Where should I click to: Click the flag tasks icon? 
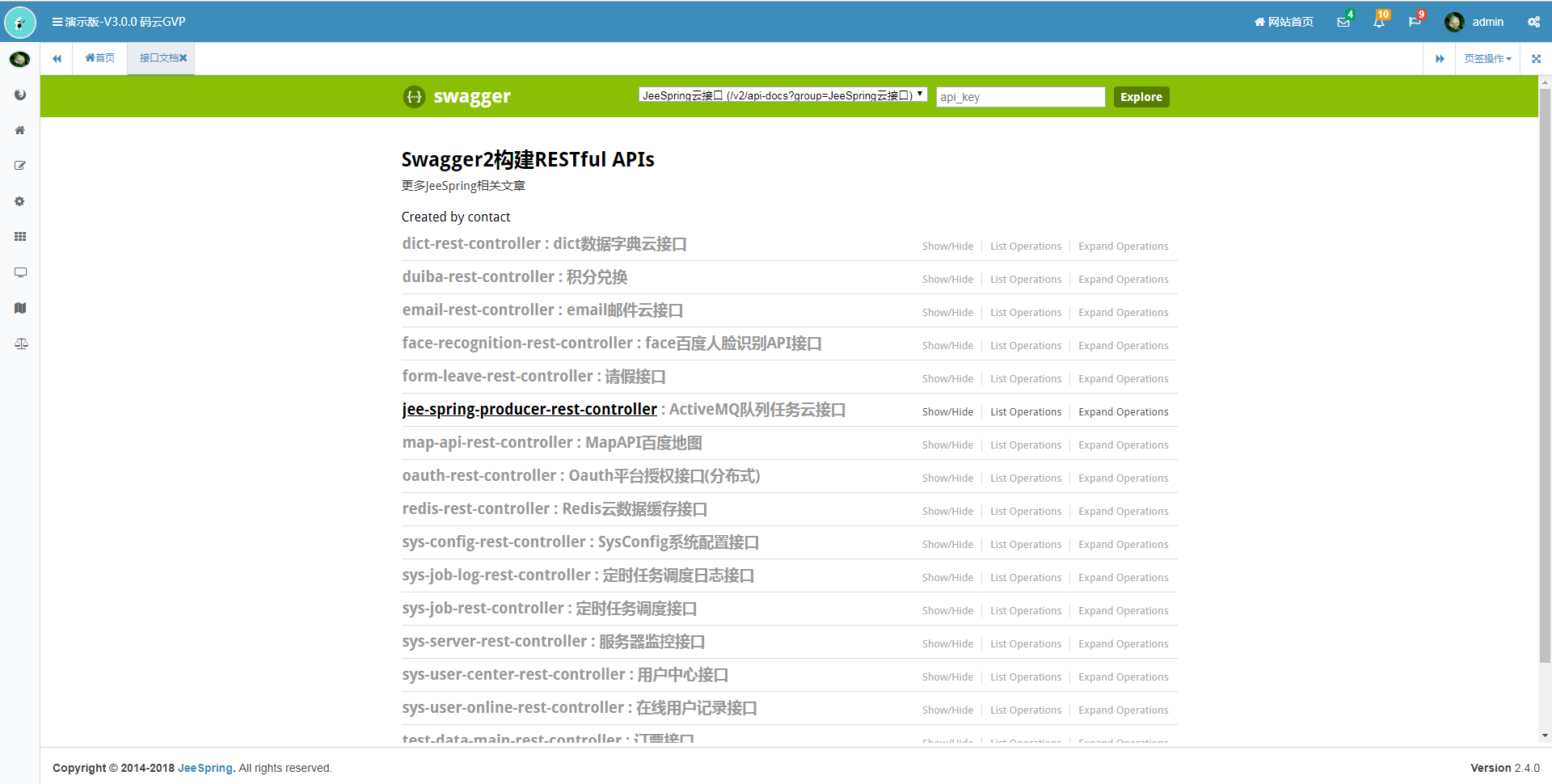[1415, 22]
